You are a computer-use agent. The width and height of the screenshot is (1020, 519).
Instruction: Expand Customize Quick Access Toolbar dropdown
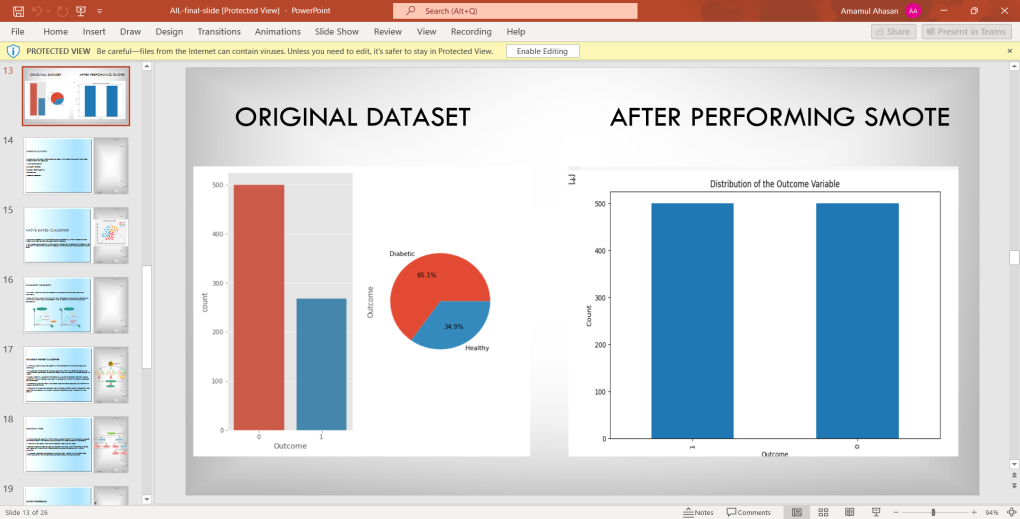[x=100, y=11]
